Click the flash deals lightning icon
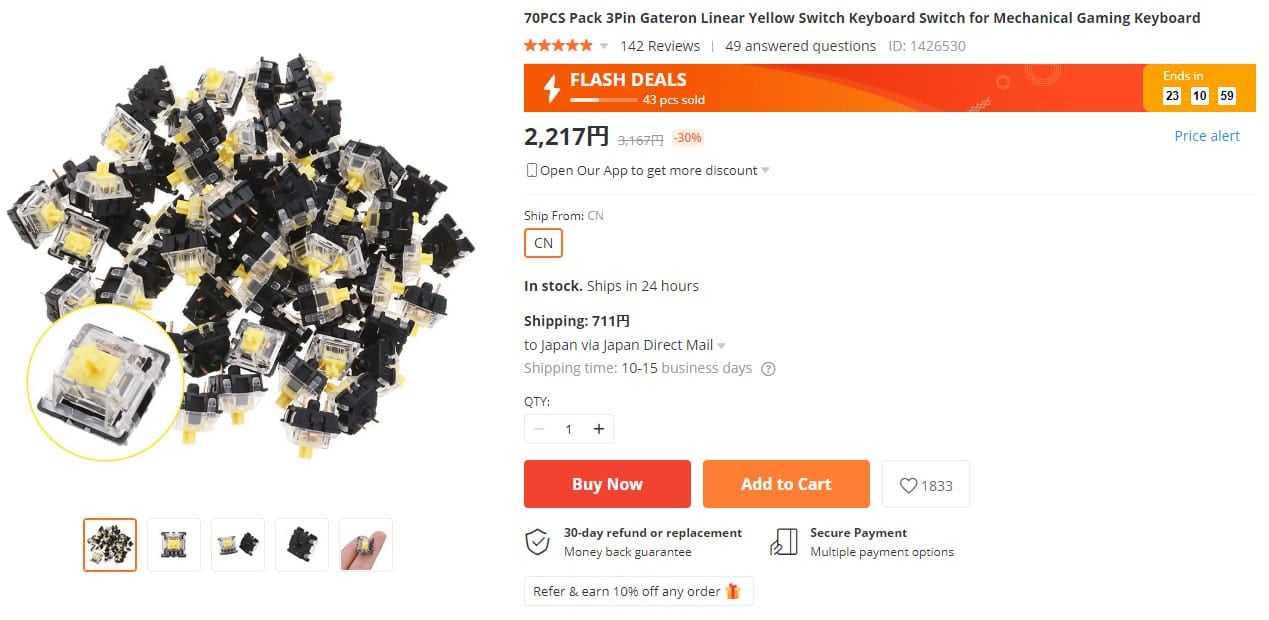The height and width of the screenshot is (620, 1269). (551, 88)
